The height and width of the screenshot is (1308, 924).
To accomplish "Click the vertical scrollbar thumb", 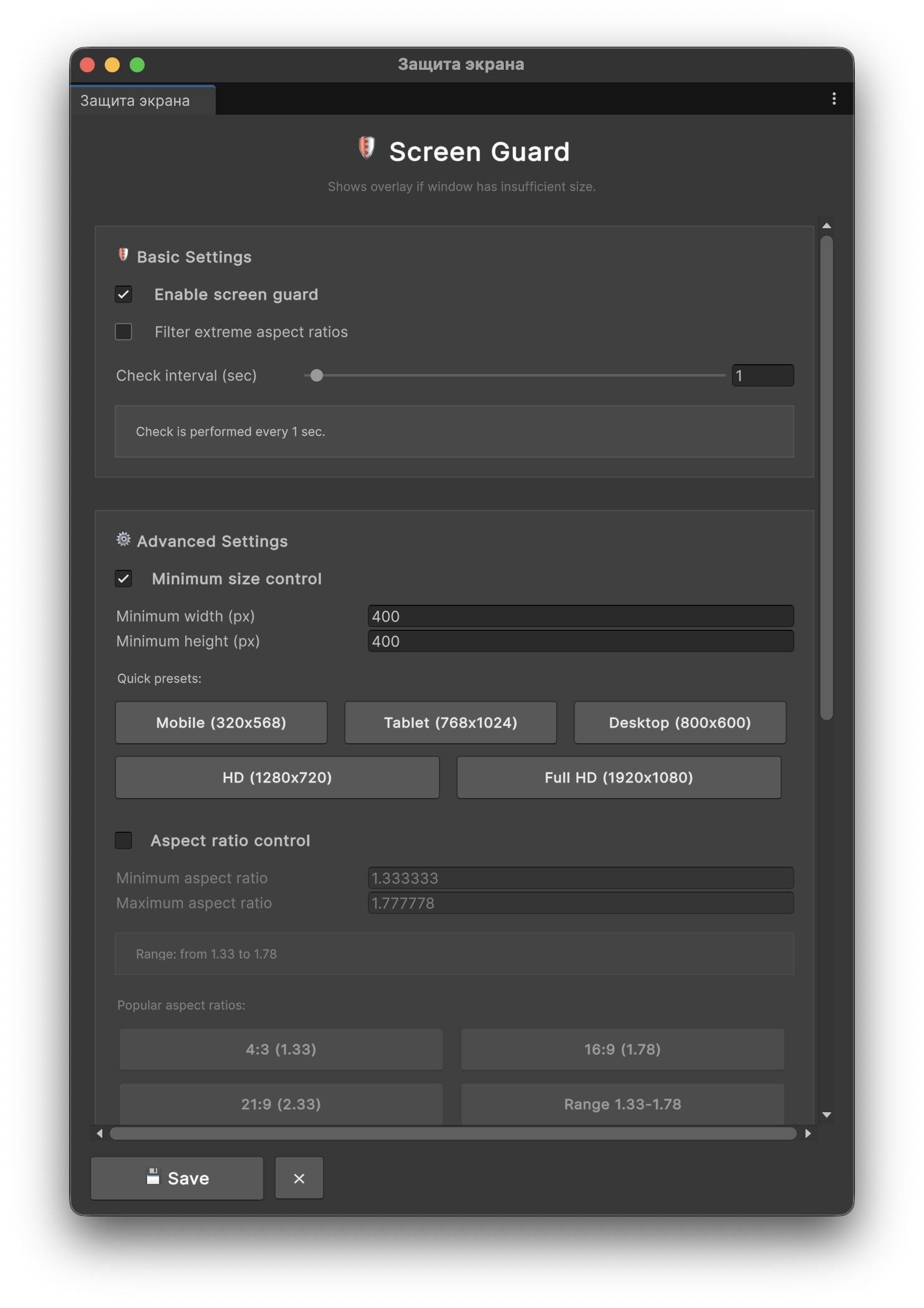I will (x=826, y=478).
